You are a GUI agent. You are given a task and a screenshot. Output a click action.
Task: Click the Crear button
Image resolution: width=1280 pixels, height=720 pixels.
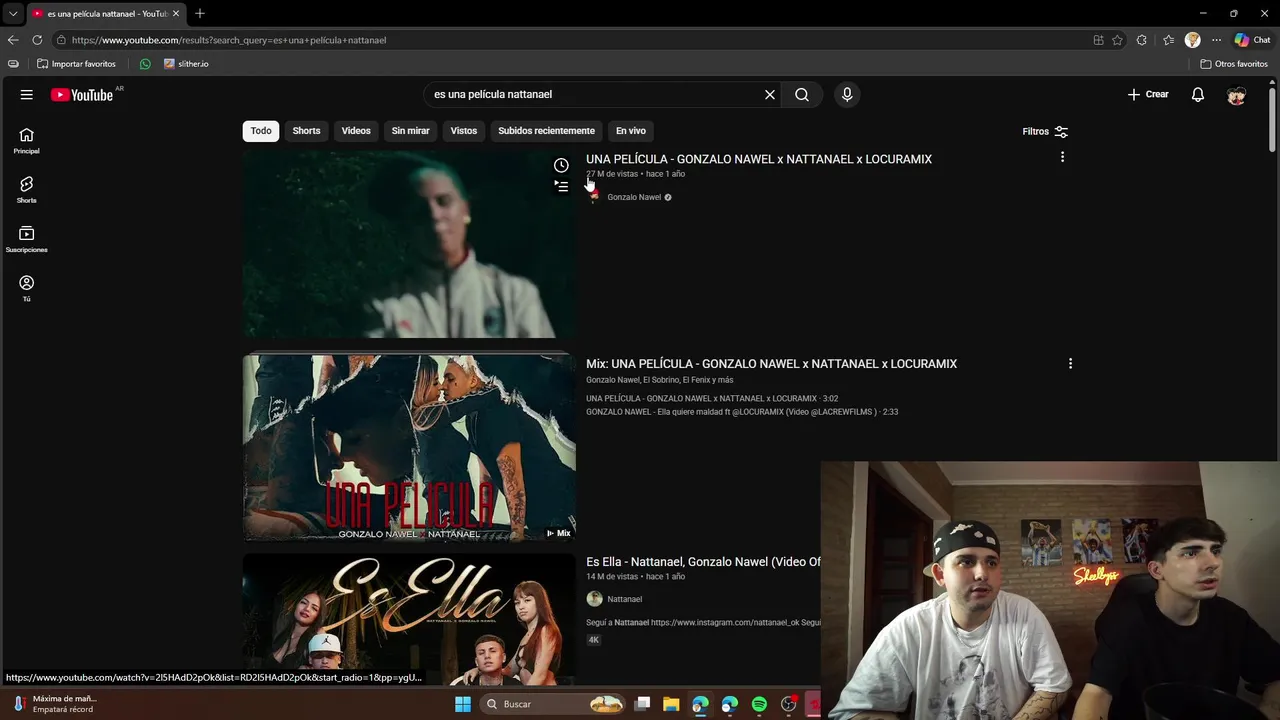click(1147, 94)
